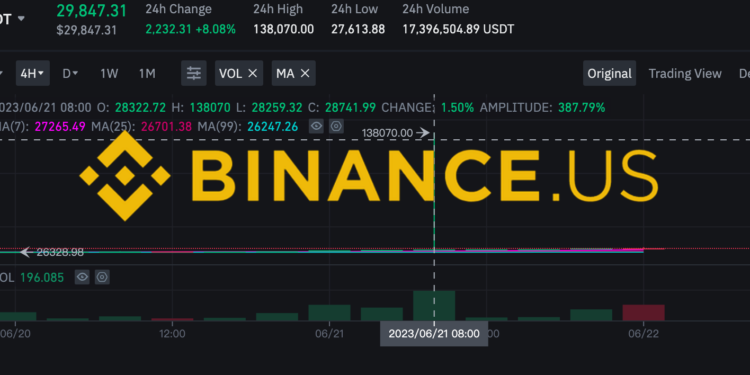This screenshot has height=375, width=750.
Task: Select the 1W timeframe
Action: tap(109, 74)
